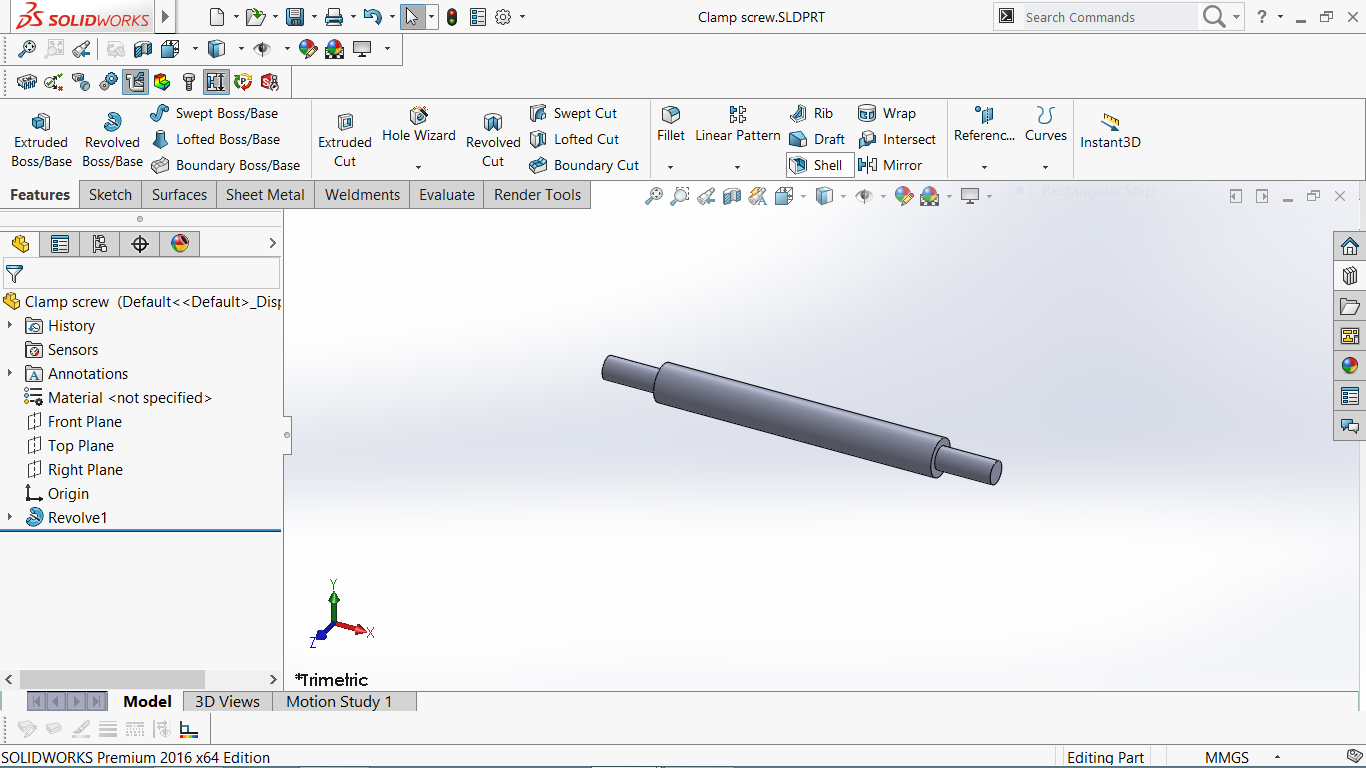Open the DisplayManager appearance tab
The height and width of the screenshot is (768, 1366).
click(x=180, y=244)
